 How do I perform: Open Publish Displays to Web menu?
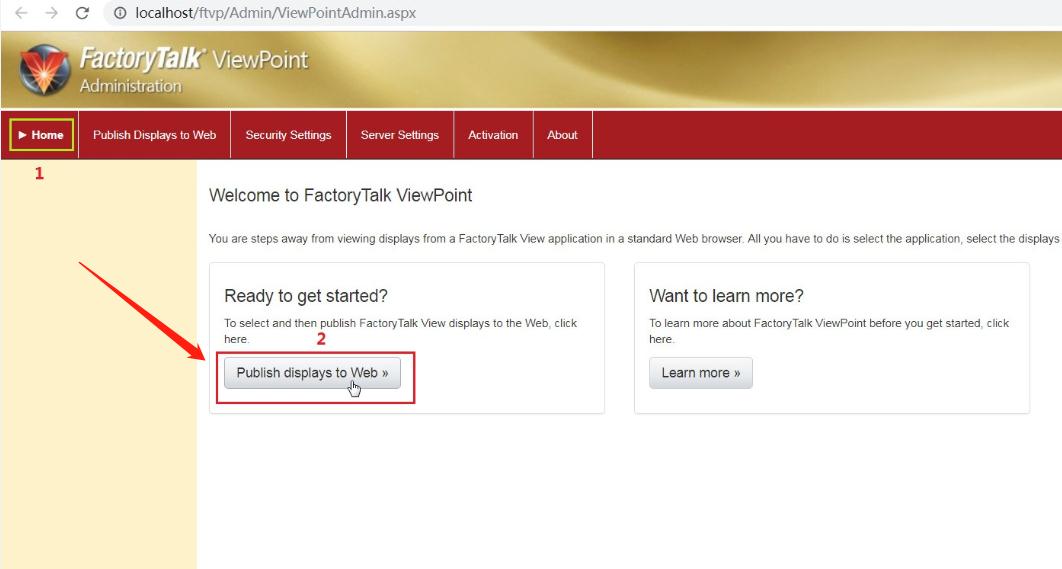154,135
